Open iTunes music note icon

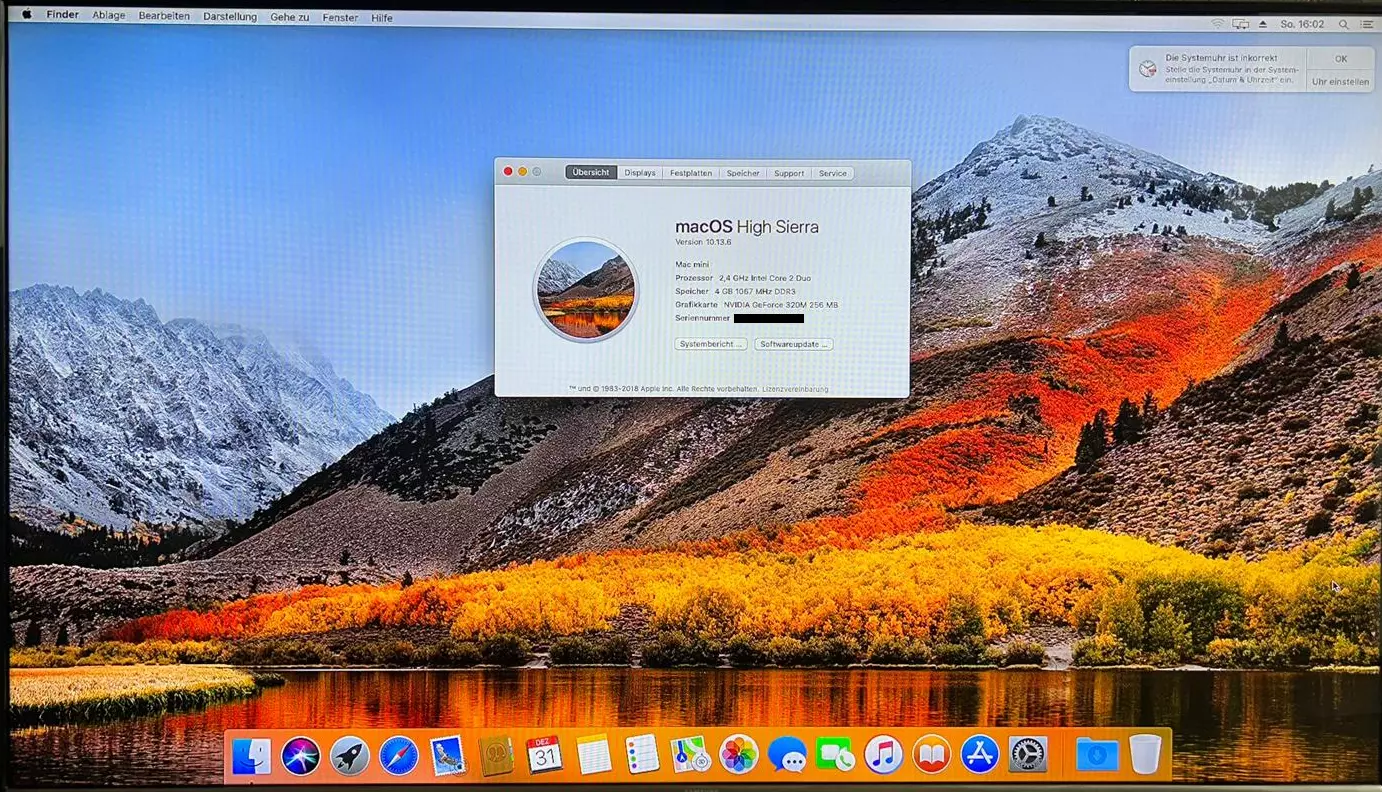point(883,755)
